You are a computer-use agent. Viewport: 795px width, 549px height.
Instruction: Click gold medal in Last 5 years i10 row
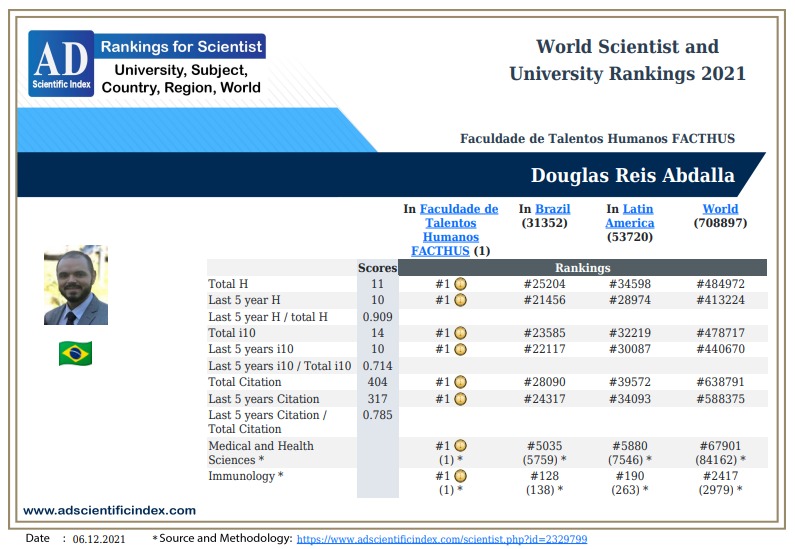460,349
